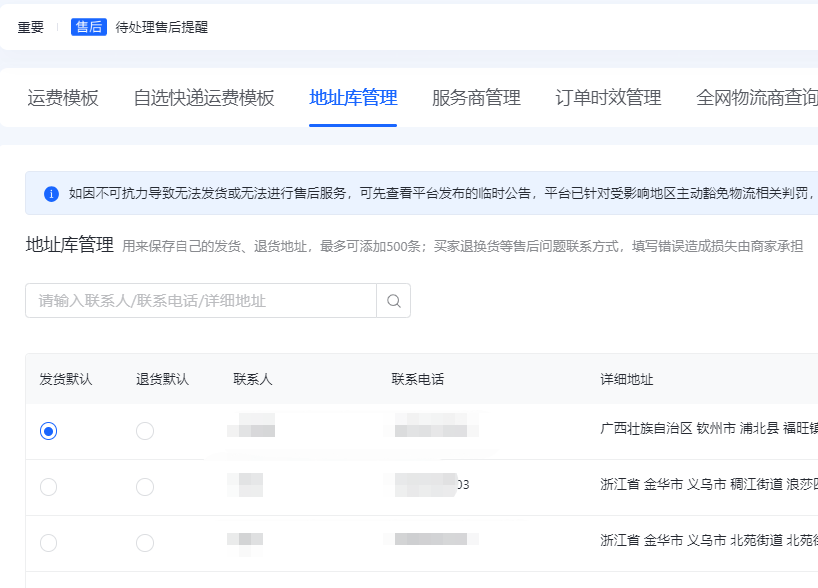Click the blue 售后 tag
Screen dimensions: 818x588
tap(88, 27)
